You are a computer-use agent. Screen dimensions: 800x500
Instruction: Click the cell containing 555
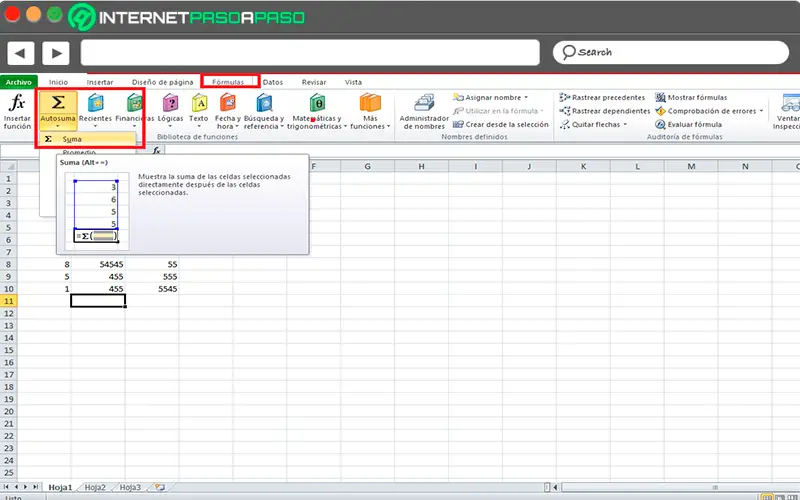152,277
